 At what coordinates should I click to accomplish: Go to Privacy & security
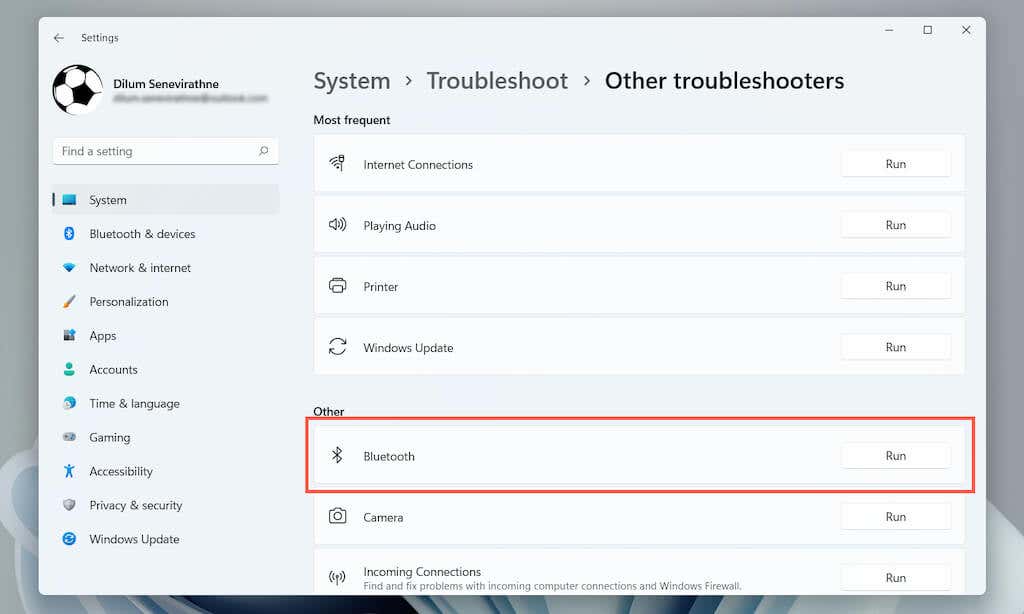(135, 506)
